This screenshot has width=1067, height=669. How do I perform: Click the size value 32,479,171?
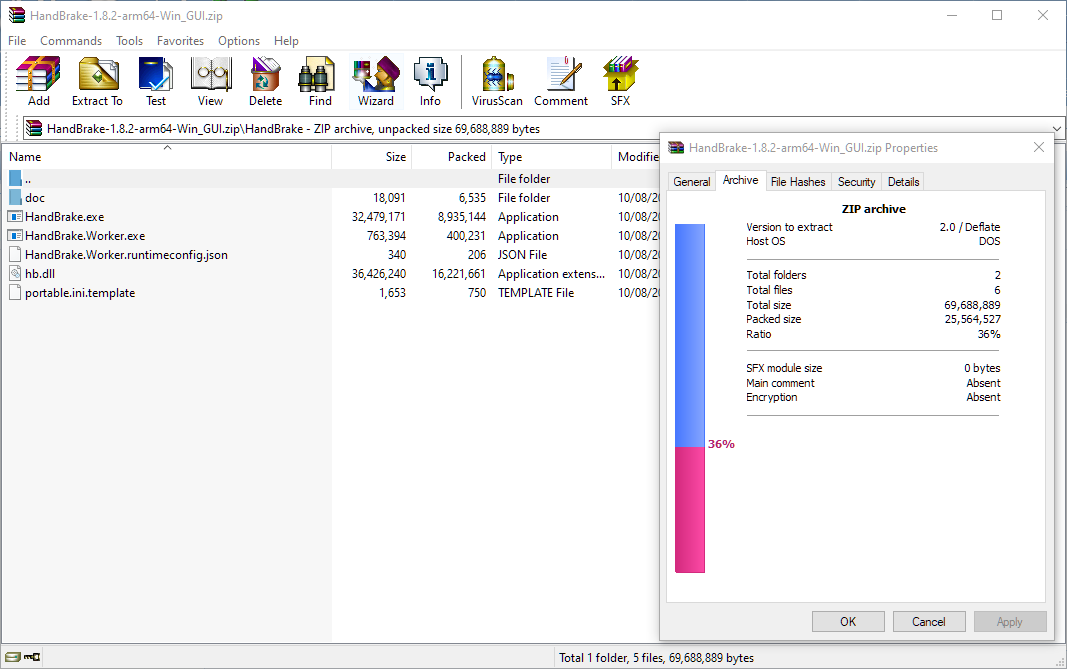(x=378, y=217)
